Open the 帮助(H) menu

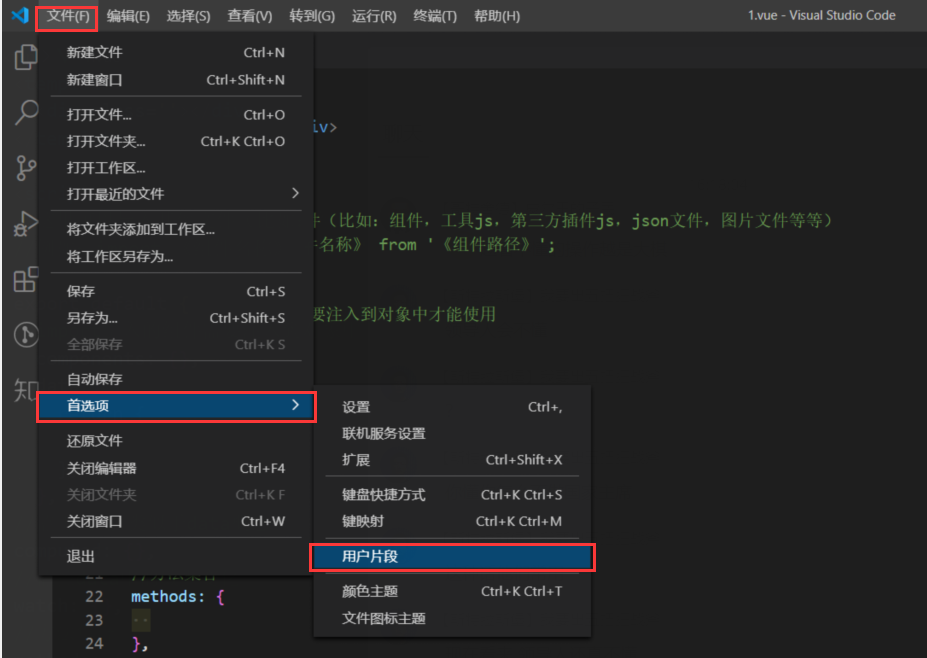(x=497, y=16)
